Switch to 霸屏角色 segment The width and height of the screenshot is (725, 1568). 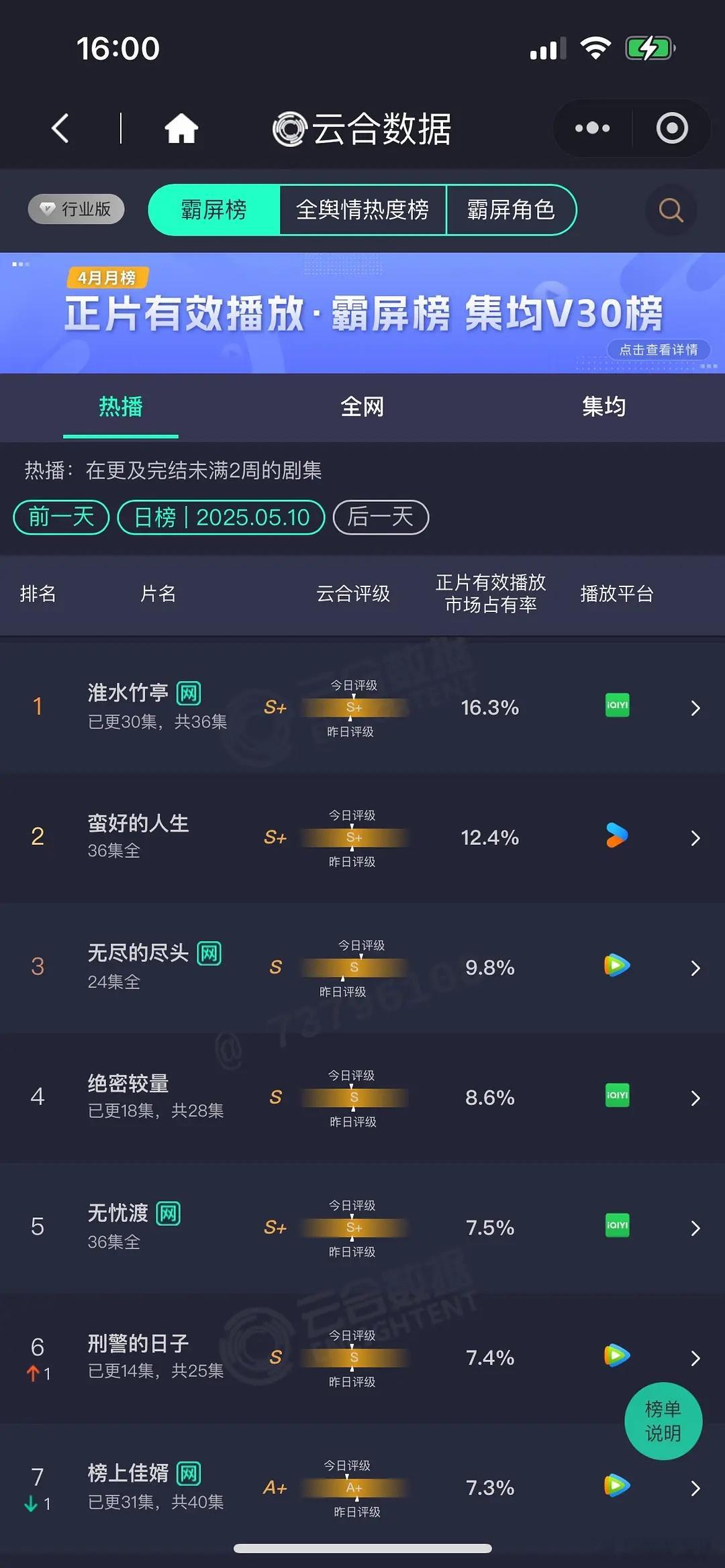(511, 210)
